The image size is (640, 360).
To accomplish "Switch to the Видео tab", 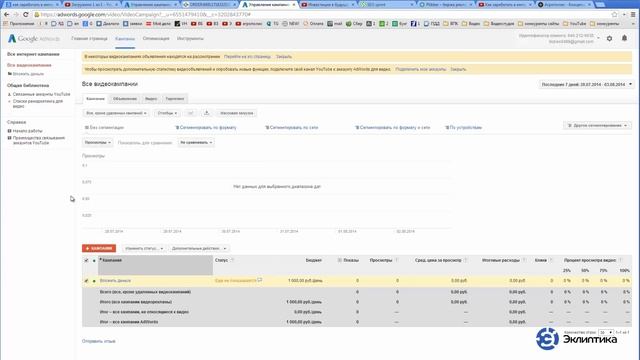I will pos(151,99).
